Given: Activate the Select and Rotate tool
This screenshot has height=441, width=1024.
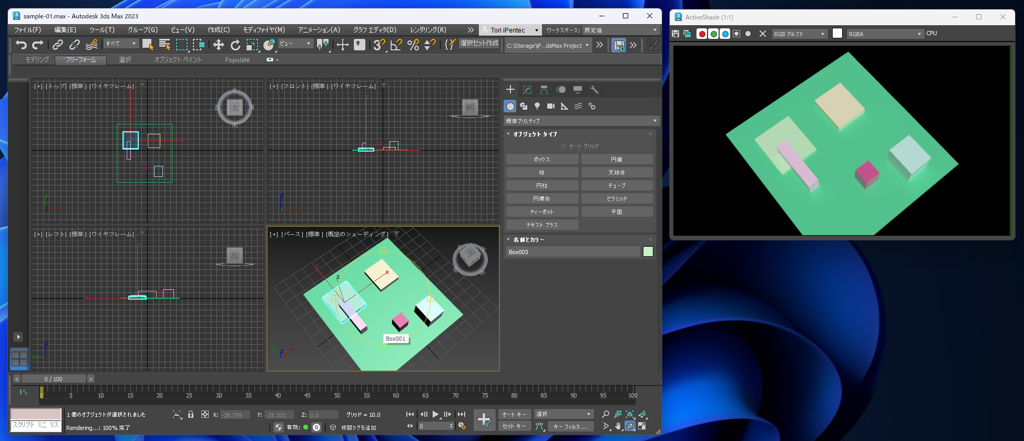Looking at the screenshot, I should click(236, 44).
